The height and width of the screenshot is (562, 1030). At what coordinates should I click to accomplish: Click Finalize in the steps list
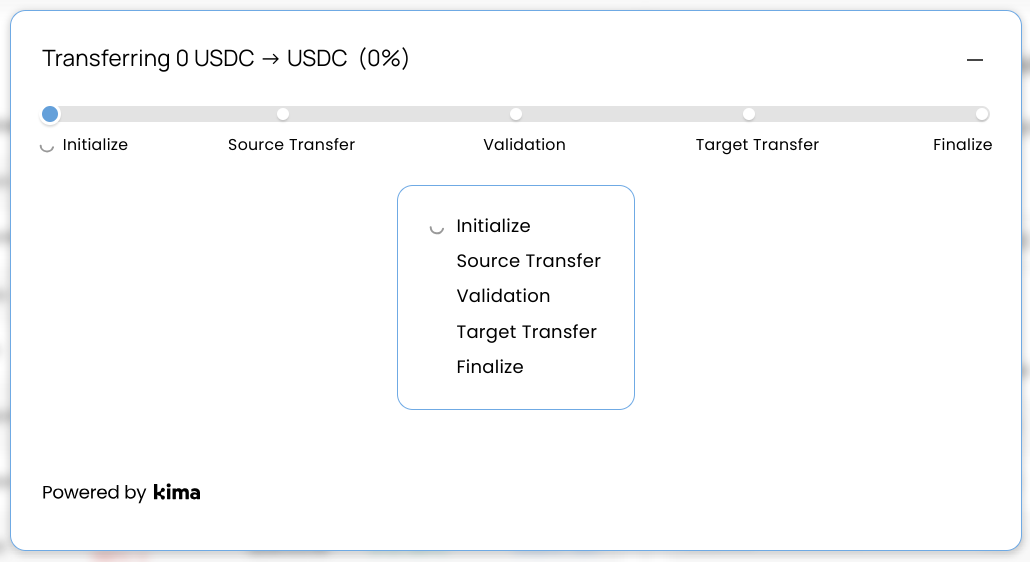(490, 367)
